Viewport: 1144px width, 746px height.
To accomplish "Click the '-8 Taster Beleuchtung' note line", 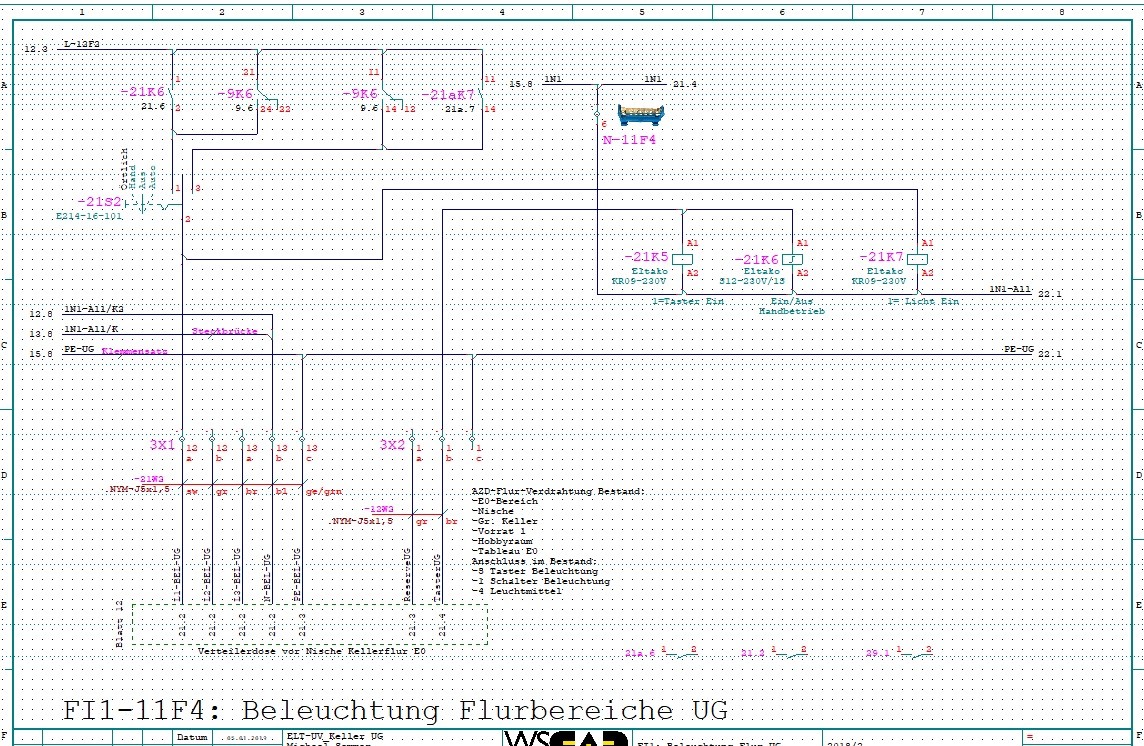I will (535, 572).
